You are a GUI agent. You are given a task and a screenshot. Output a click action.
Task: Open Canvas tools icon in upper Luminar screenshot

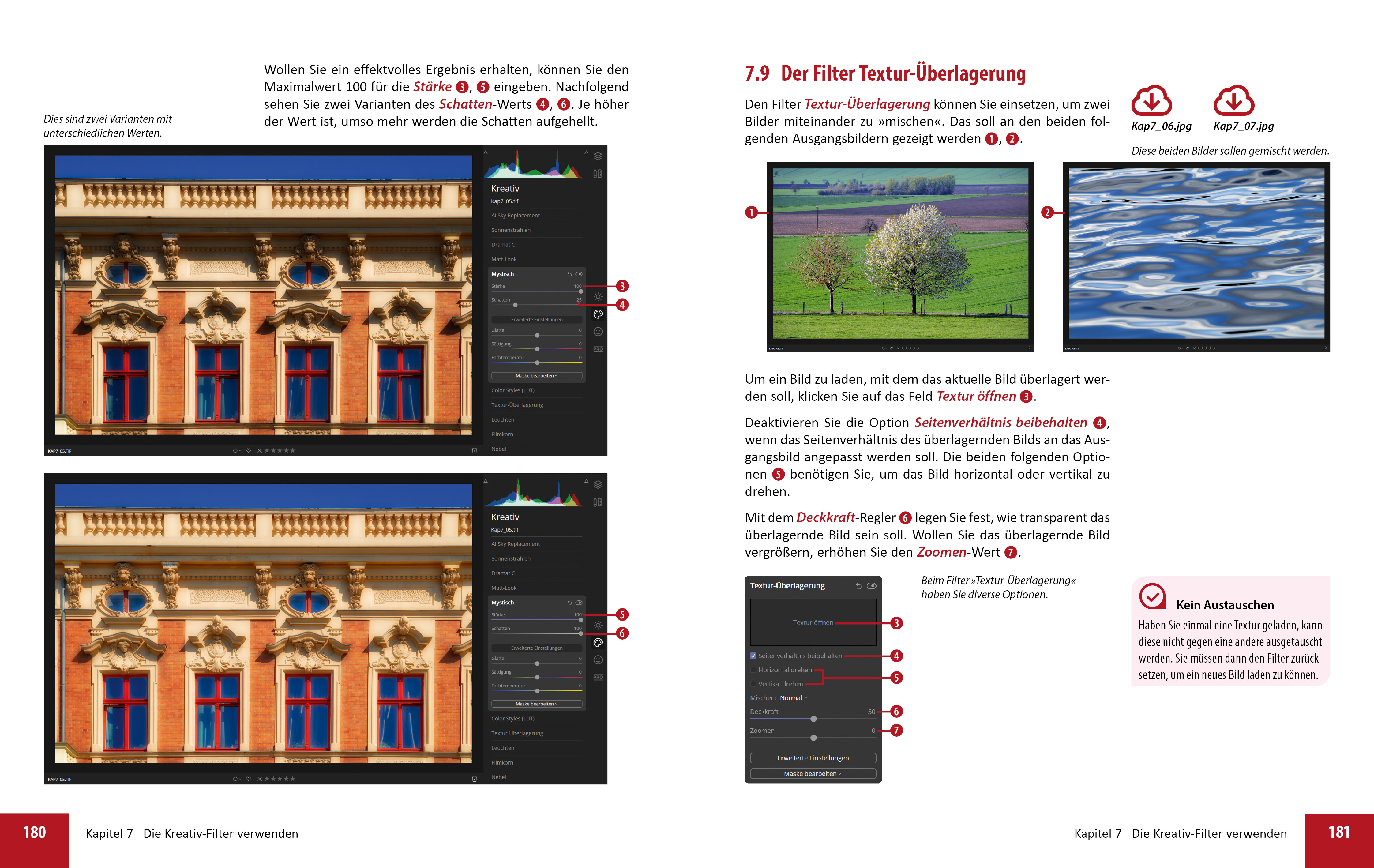point(597,174)
